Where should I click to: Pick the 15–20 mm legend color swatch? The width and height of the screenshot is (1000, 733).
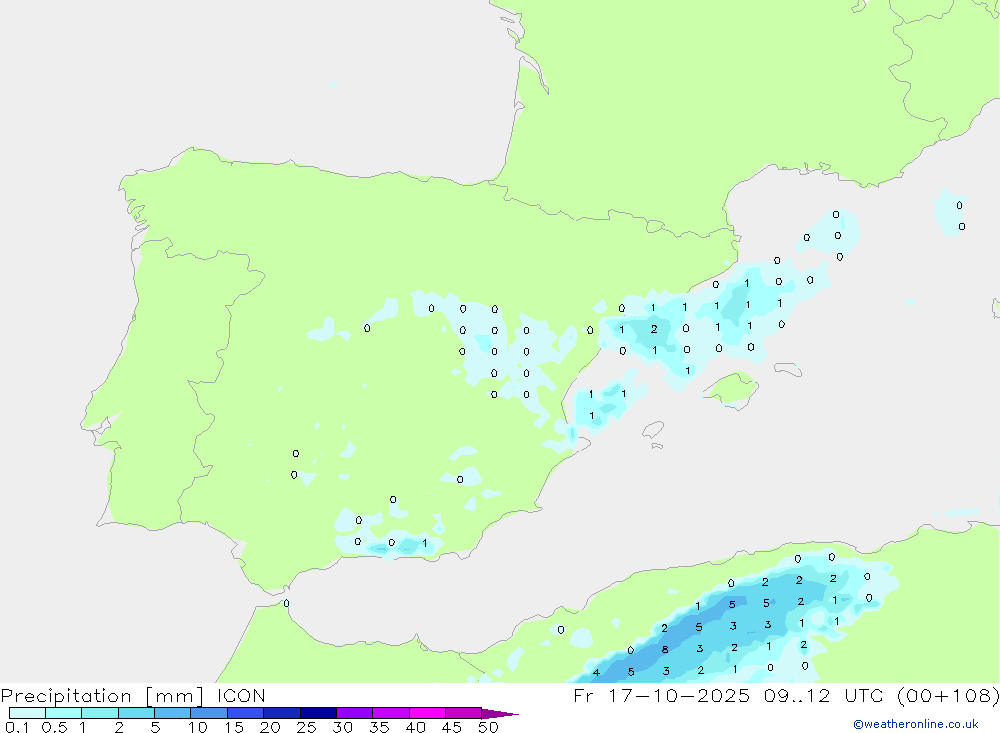[x=246, y=713]
